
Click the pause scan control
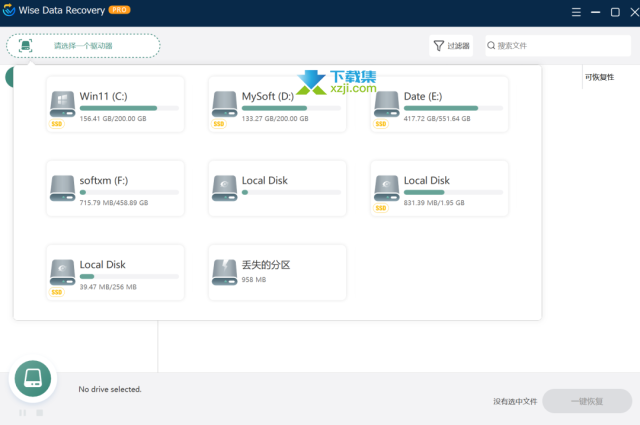pyautogui.click(x=22, y=413)
